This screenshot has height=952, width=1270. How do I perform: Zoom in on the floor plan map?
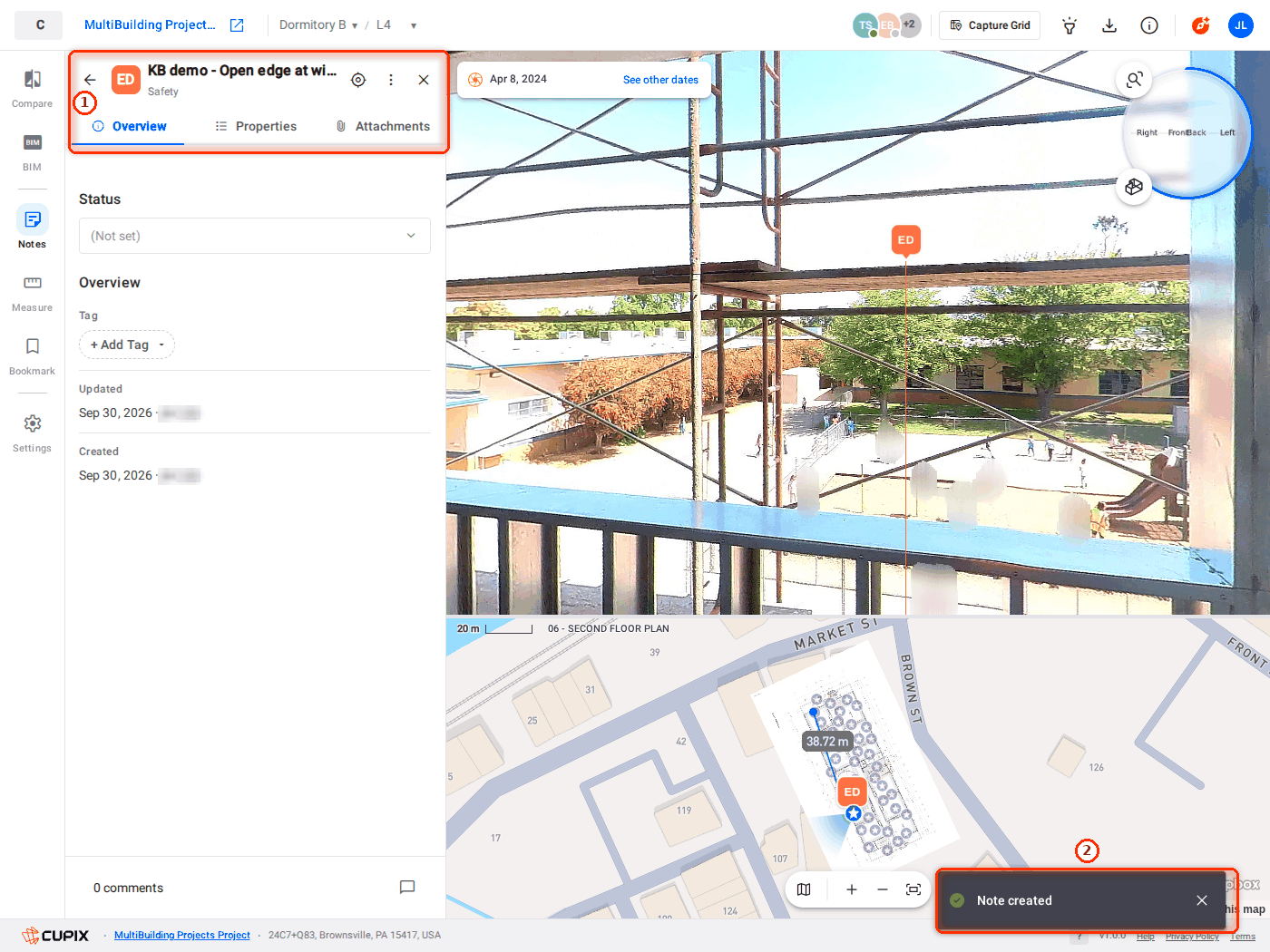point(852,889)
